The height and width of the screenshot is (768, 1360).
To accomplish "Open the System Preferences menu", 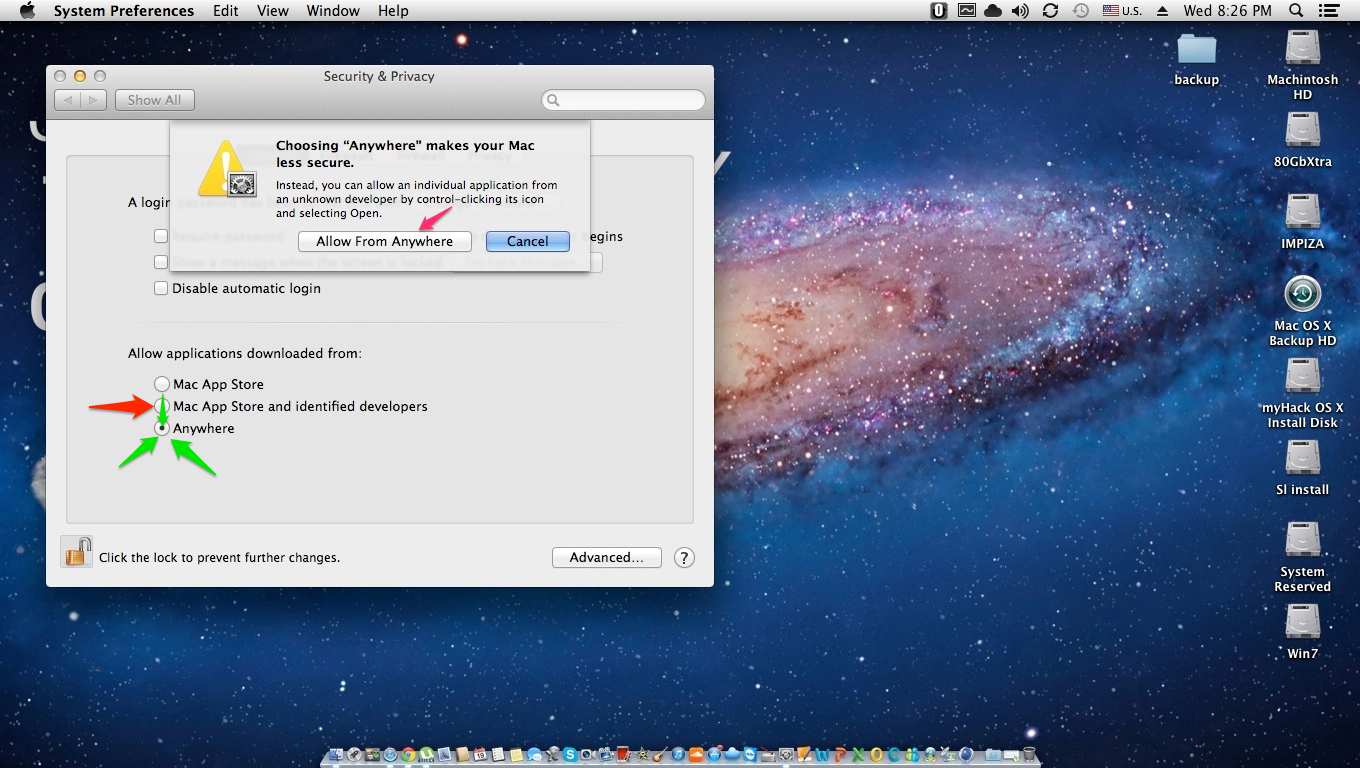I will click(x=124, y=11).
